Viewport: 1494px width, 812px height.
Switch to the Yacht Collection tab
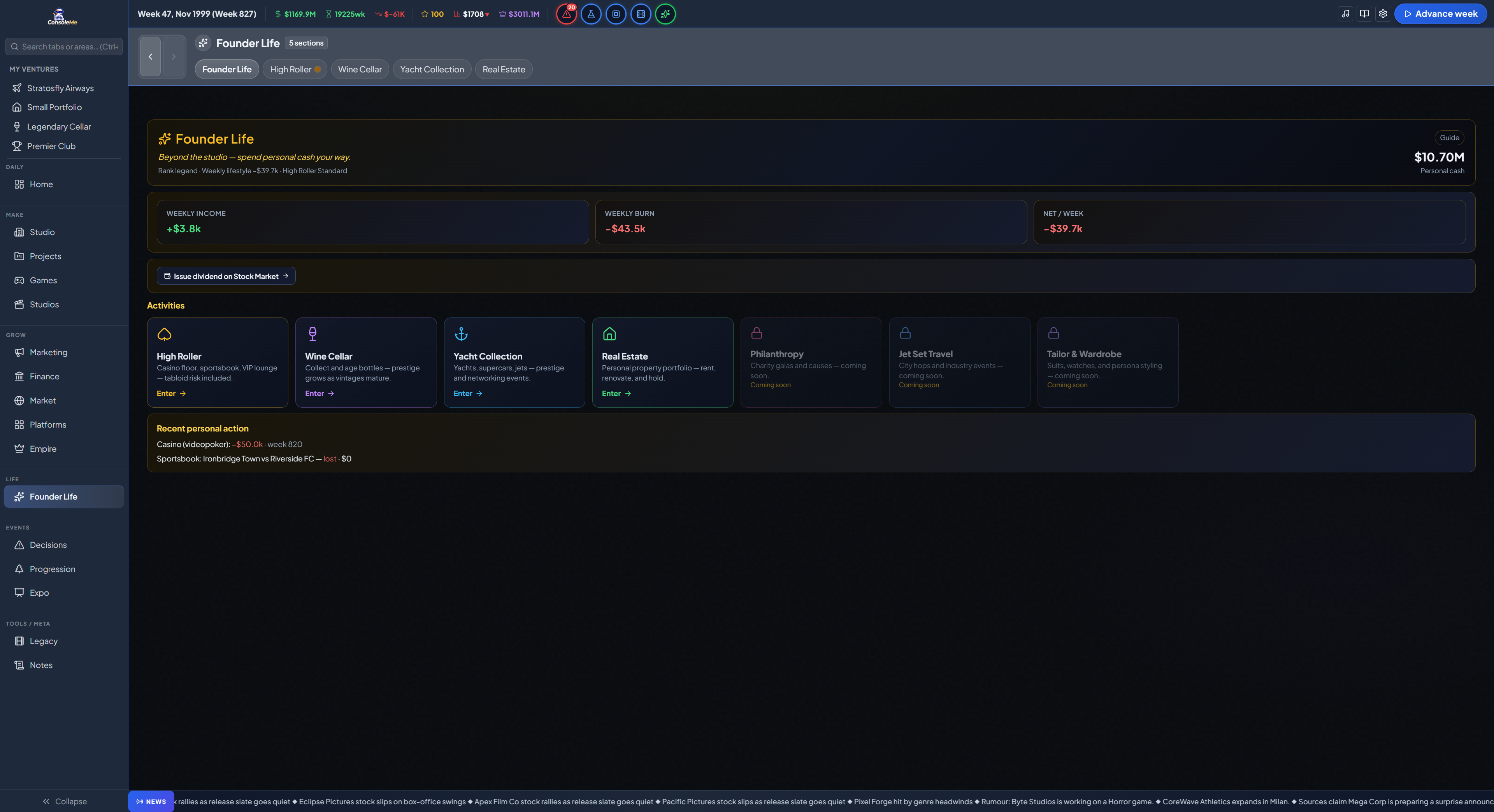point(432,69)
